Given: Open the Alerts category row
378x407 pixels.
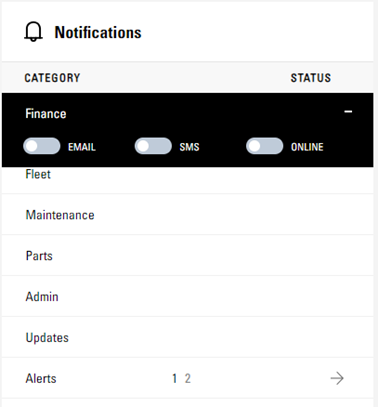Looking at the screenshot, I should coord(41,379).
